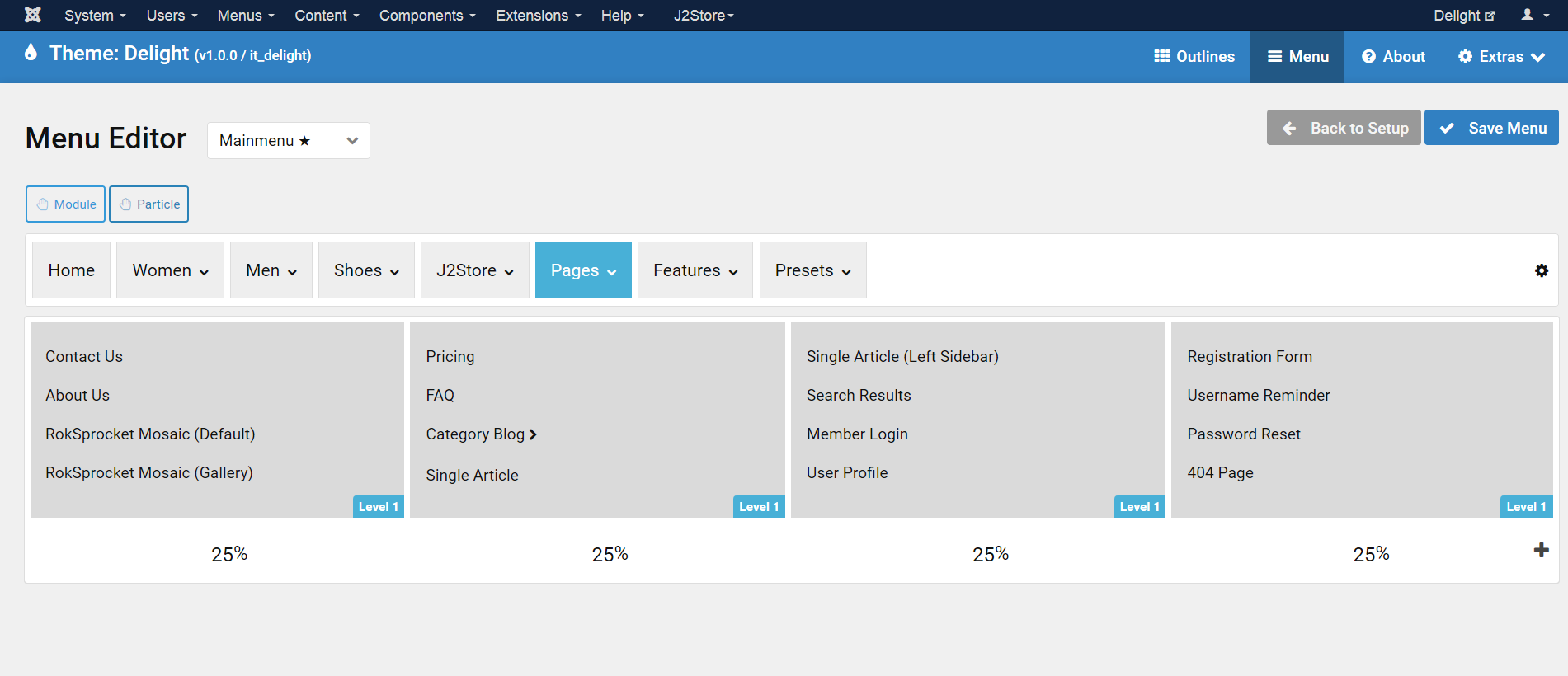
Task: Open the Mainmenu selector dropdown
Action: pos(288,140)
